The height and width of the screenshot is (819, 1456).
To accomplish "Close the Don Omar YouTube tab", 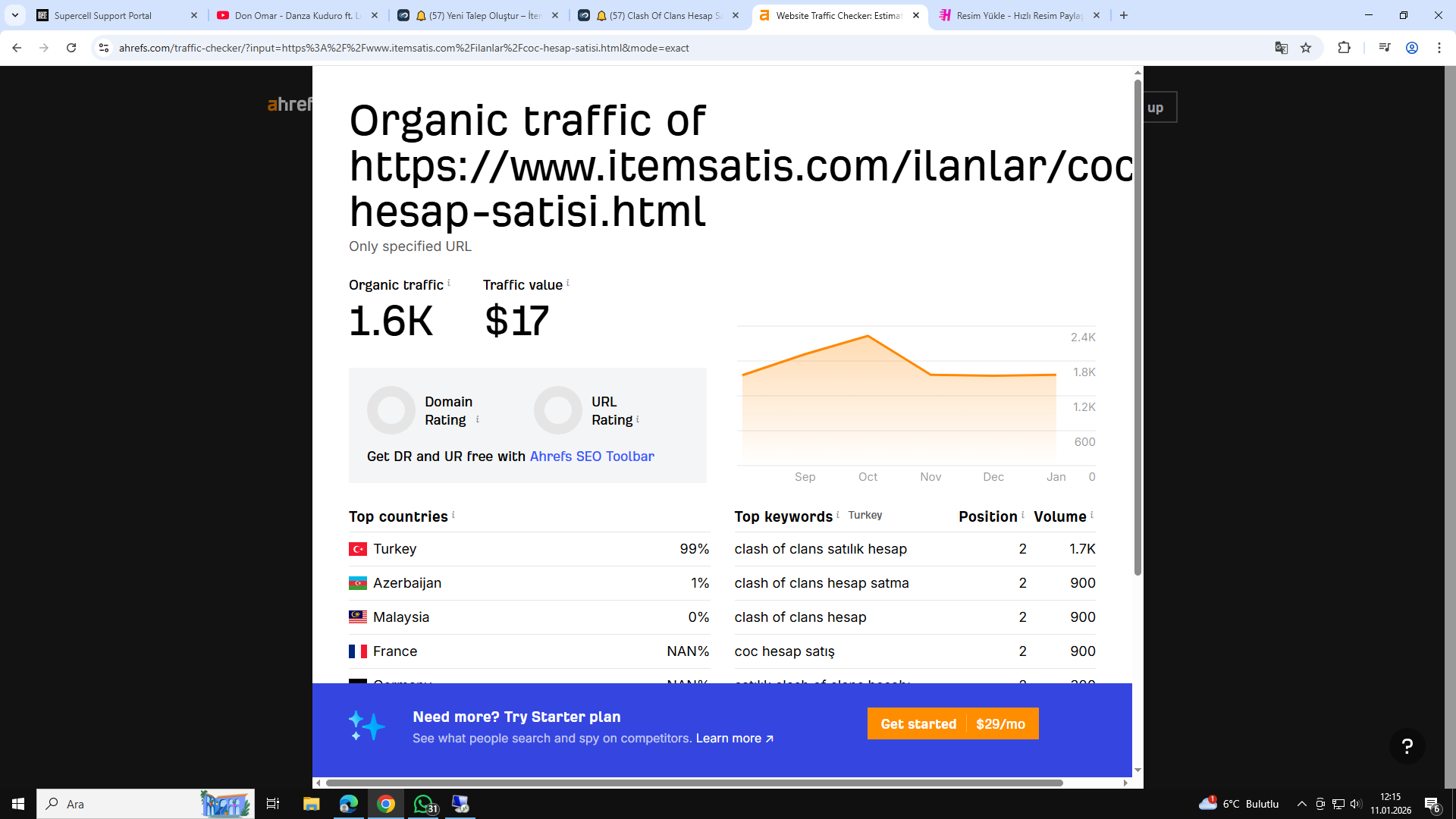I will click(x=375, y=15).
